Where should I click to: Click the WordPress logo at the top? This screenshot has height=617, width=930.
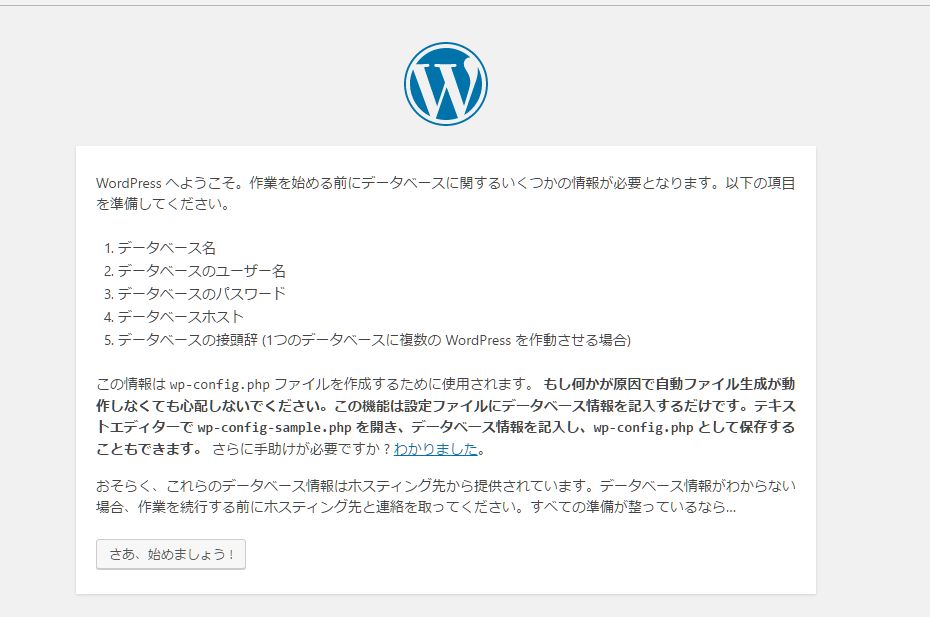coord(446,84)
